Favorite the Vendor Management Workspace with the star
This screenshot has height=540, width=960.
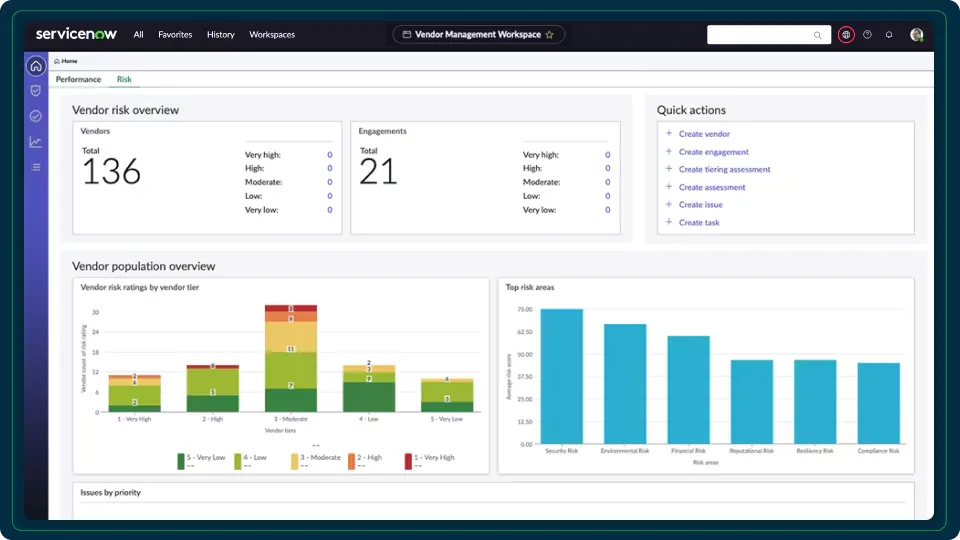(549, 35)
